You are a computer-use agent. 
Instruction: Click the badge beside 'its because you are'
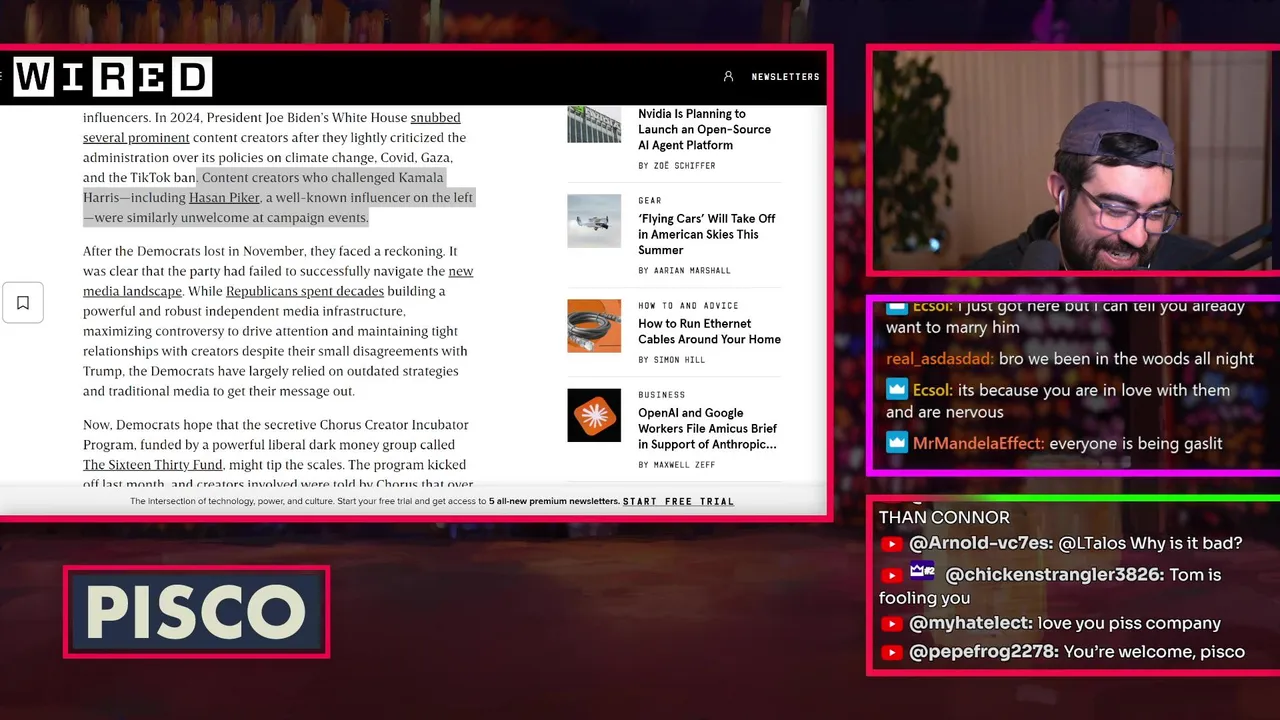pyautogui.click(x=897, y=390)
